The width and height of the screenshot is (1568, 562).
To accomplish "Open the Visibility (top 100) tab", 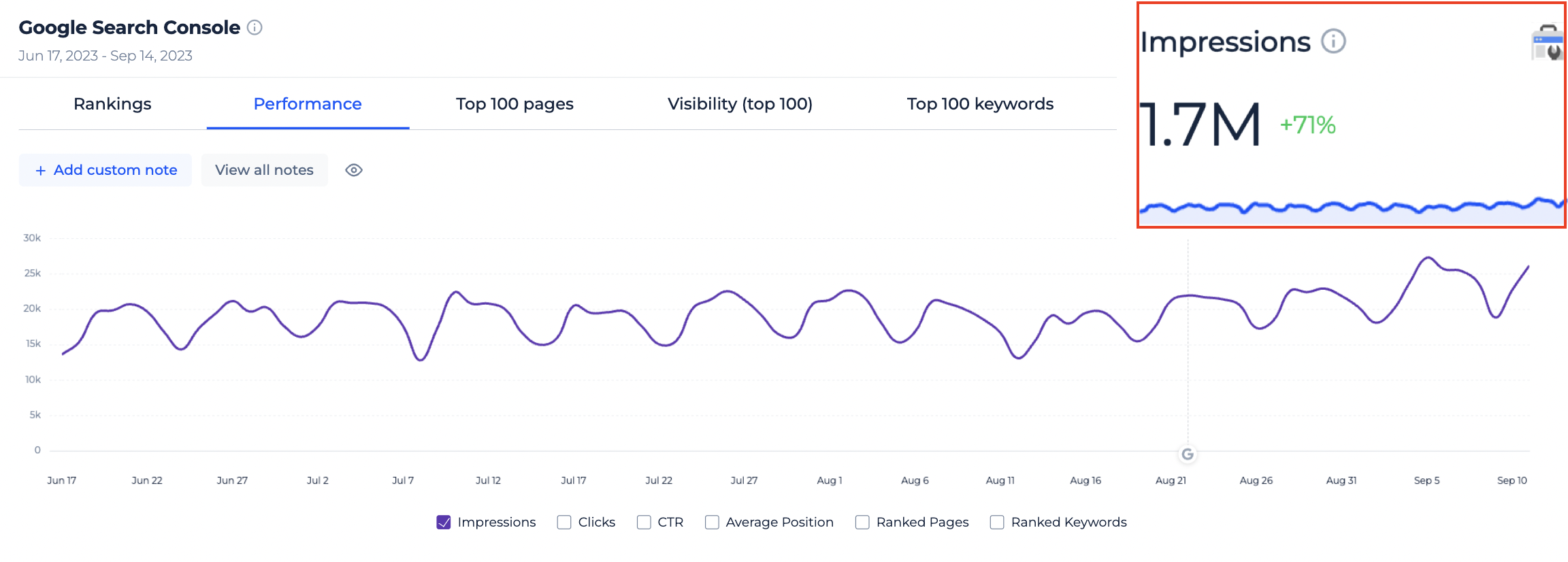I will pyautogui.click(x=740, y=104).
